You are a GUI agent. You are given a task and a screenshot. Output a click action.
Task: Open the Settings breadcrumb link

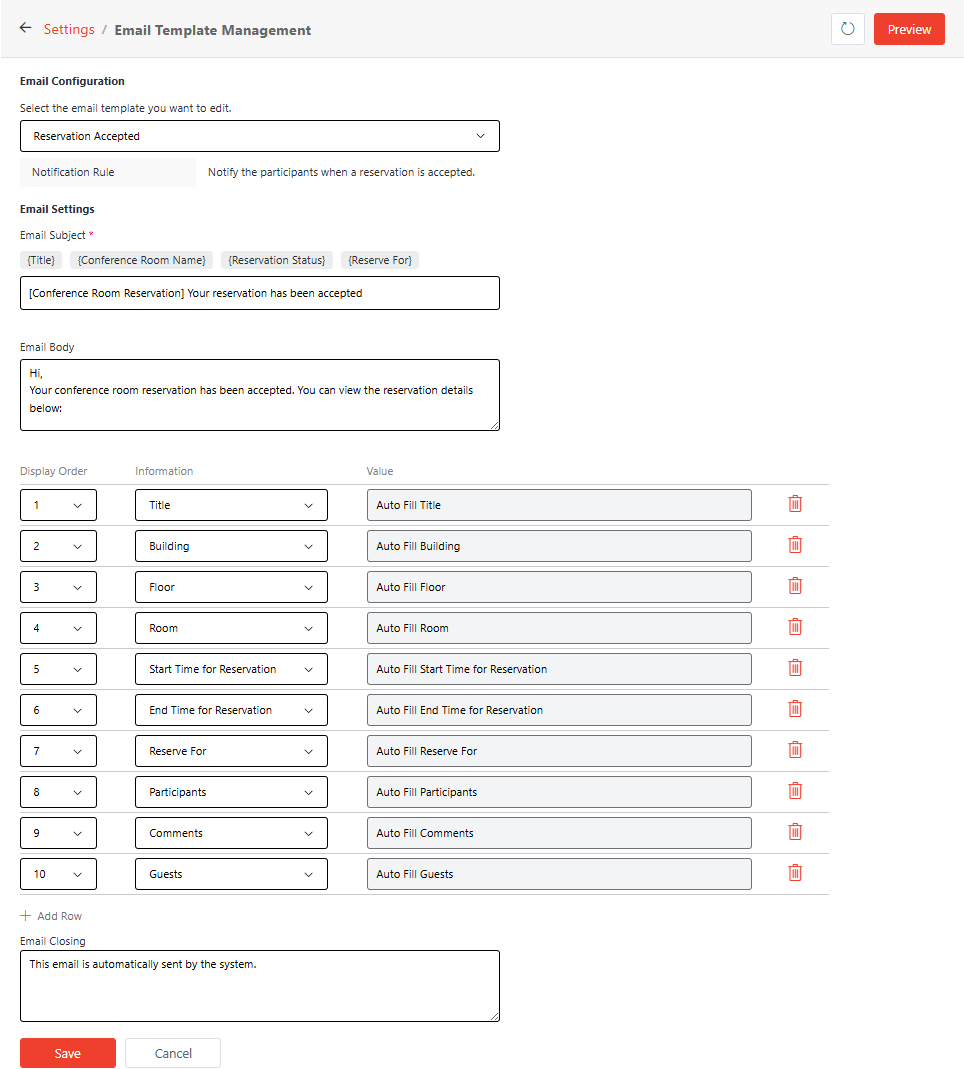[x=69, y=29]
